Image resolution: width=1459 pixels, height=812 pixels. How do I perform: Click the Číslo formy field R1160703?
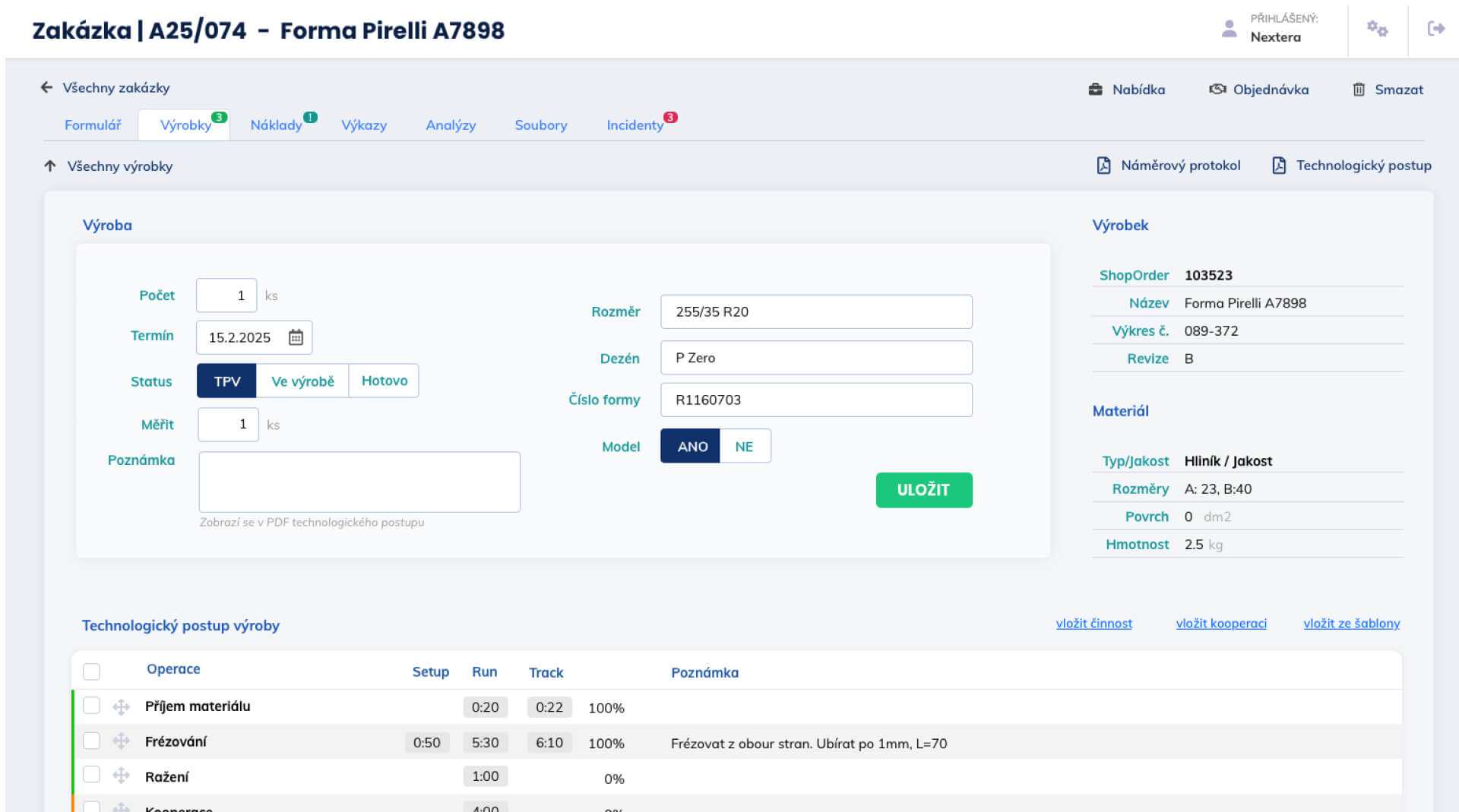click(816, 400)
